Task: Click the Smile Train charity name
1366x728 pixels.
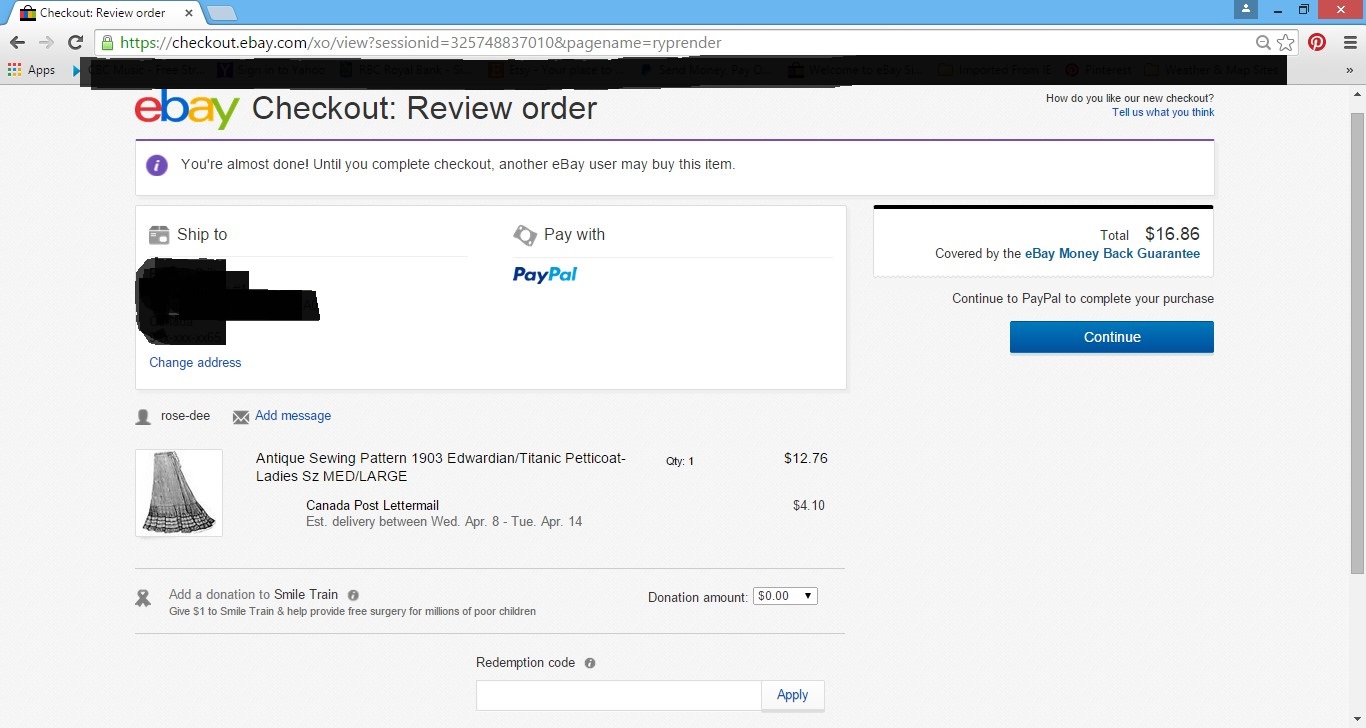Action: click(306, 594)
